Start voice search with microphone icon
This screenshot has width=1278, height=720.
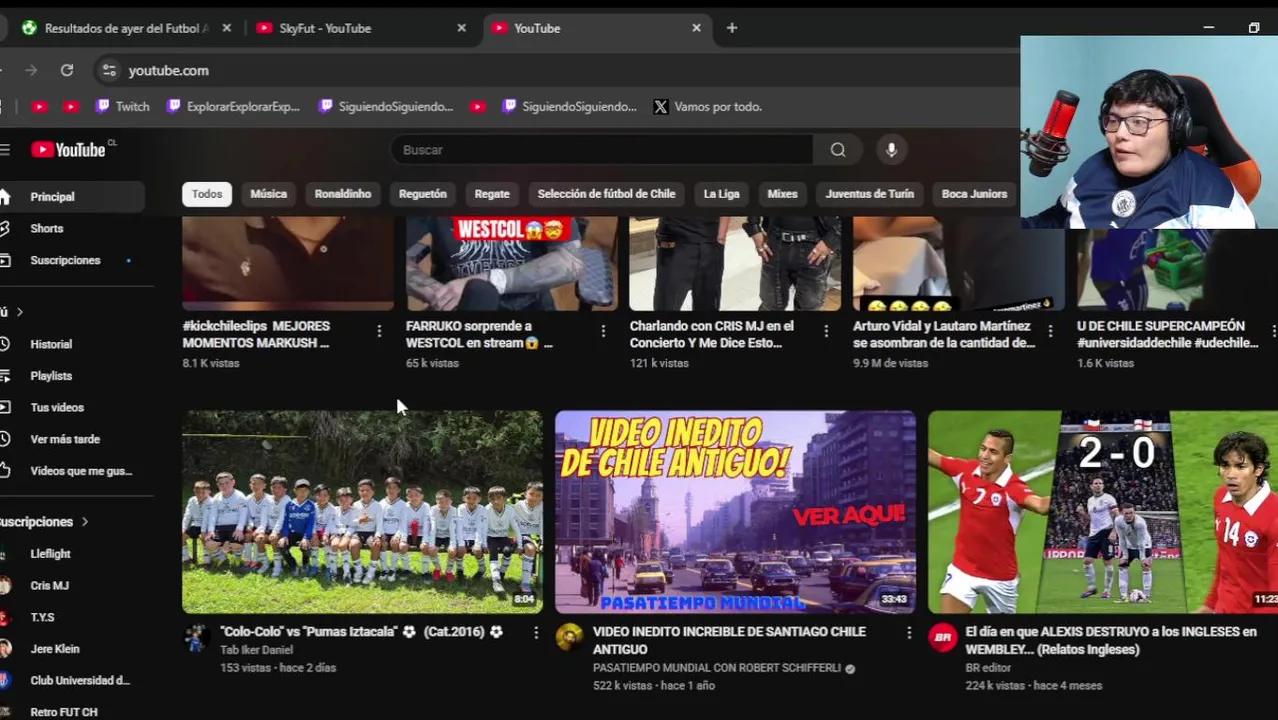(x=891, y=150)
